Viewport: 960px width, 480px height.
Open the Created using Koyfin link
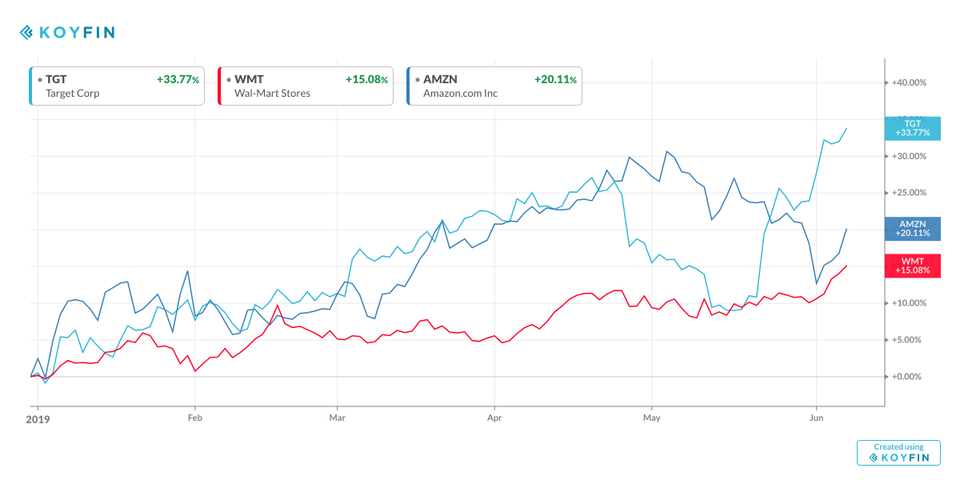pos(898,453)
